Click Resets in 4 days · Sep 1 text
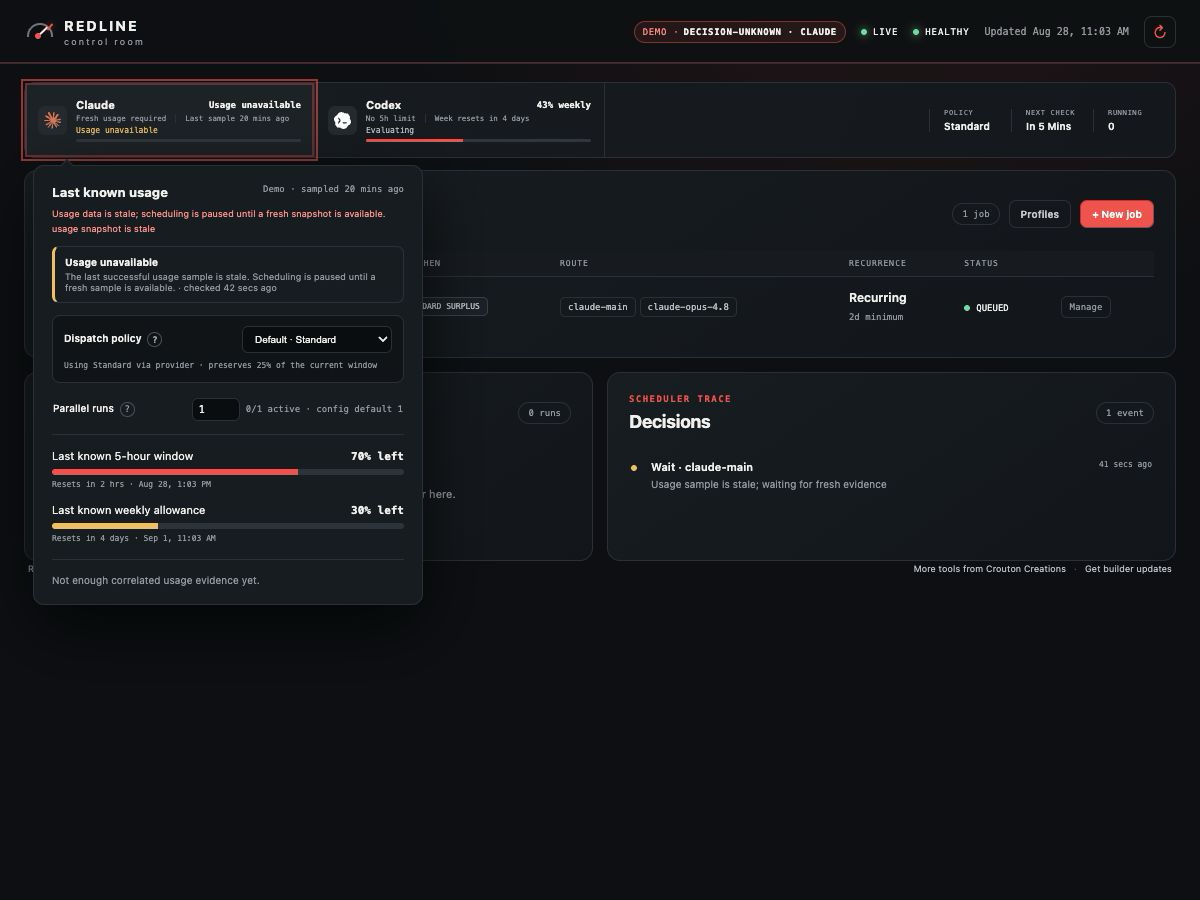The width and height of the screenshot is (1200, 900). [133, 538]
